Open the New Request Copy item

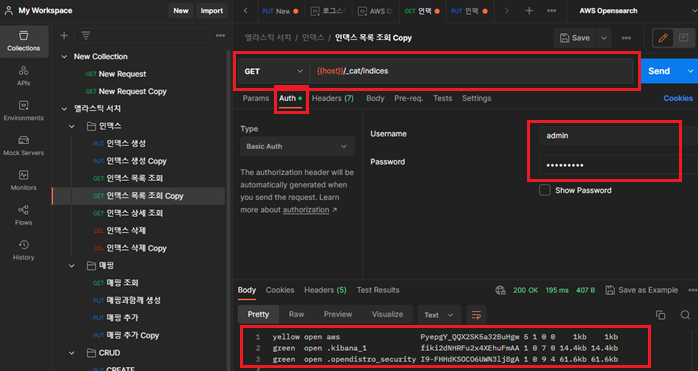tap(138, 91)
